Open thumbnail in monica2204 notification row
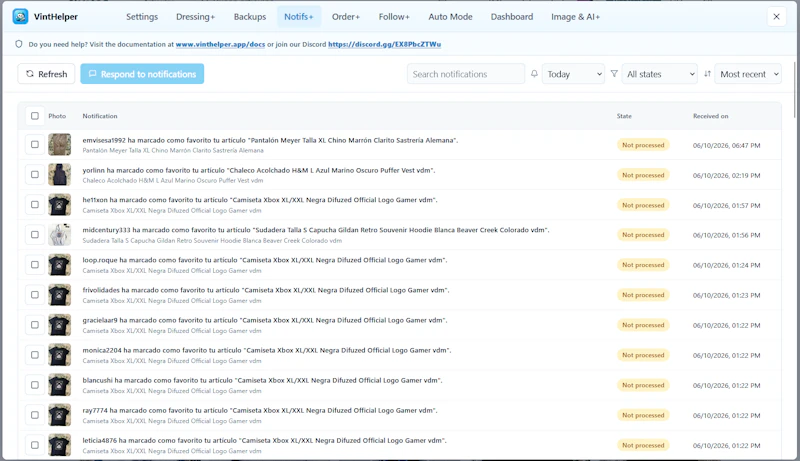800x461 pixels. coord(60,355)
